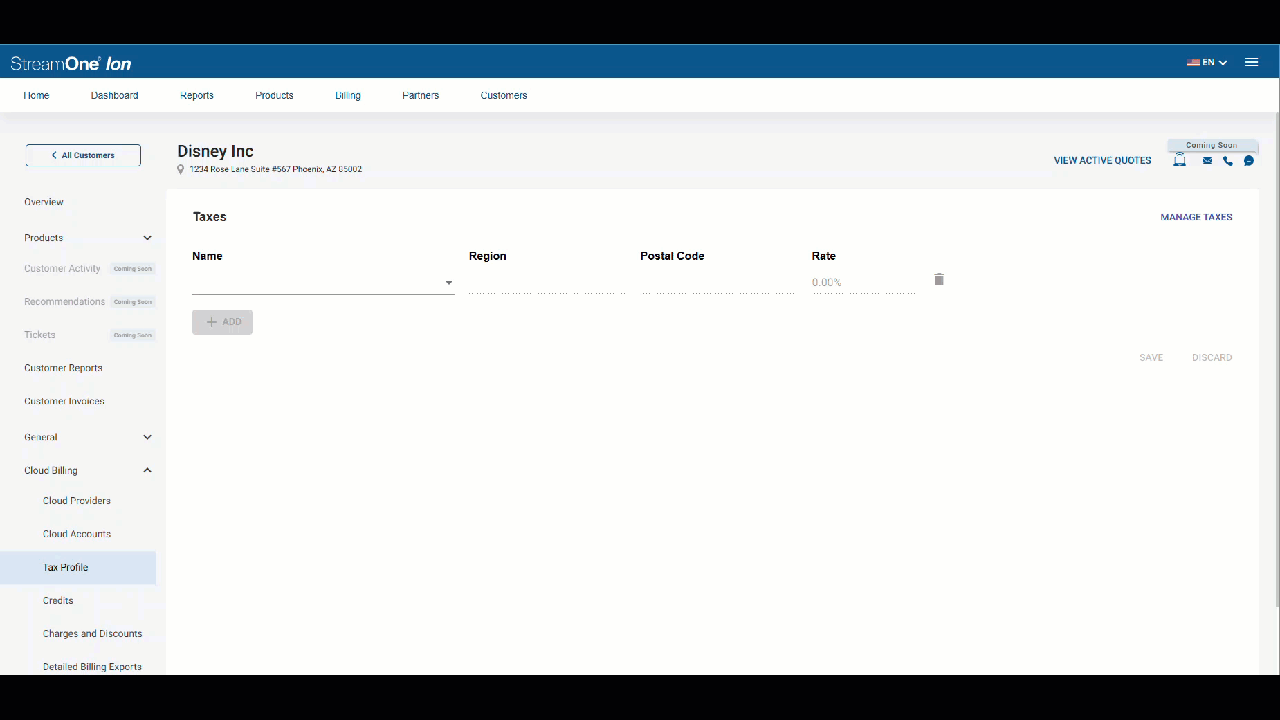Open Cloud Accounts in sidebar
This screenshot has width=1280, height=720.
(77, 534)
